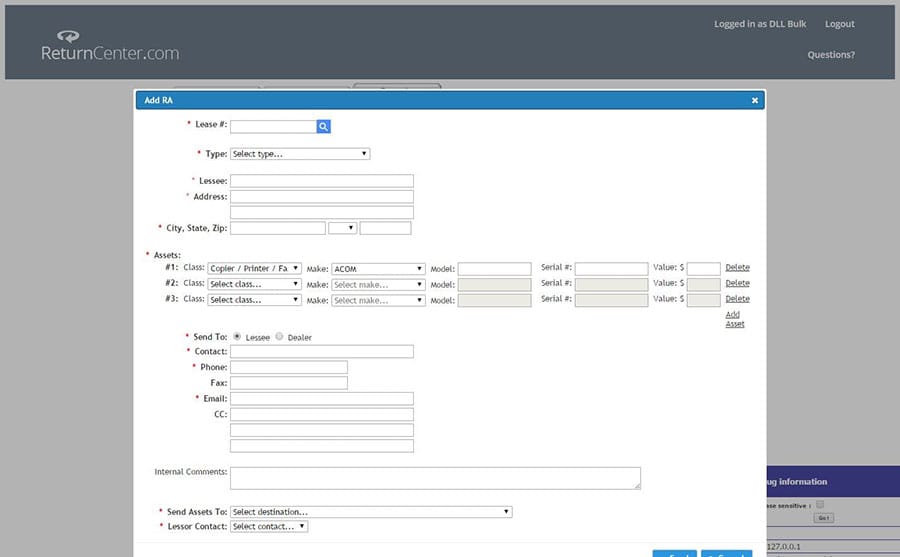The height and width of the screenshot is (557, 900).
Task: Open the Lessor Contact dropdown
Action: (x=269, y=527)
